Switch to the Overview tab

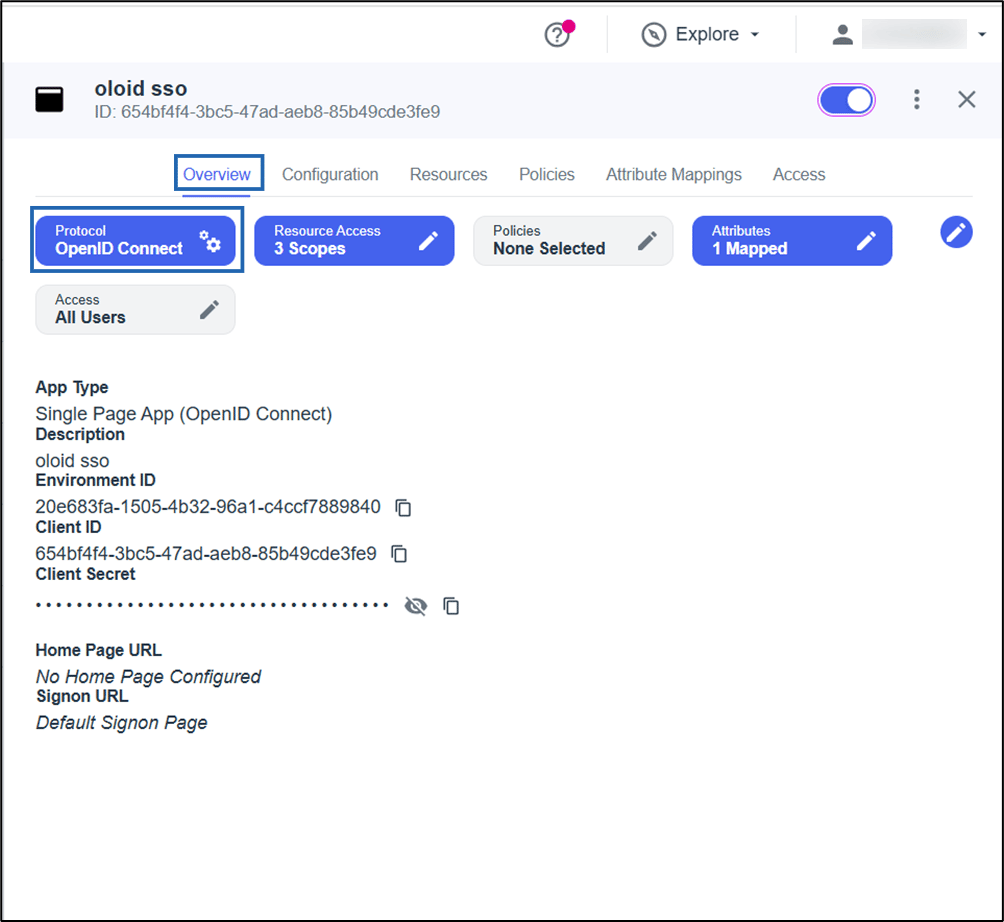pyautogui.click(x=216, y=174)
